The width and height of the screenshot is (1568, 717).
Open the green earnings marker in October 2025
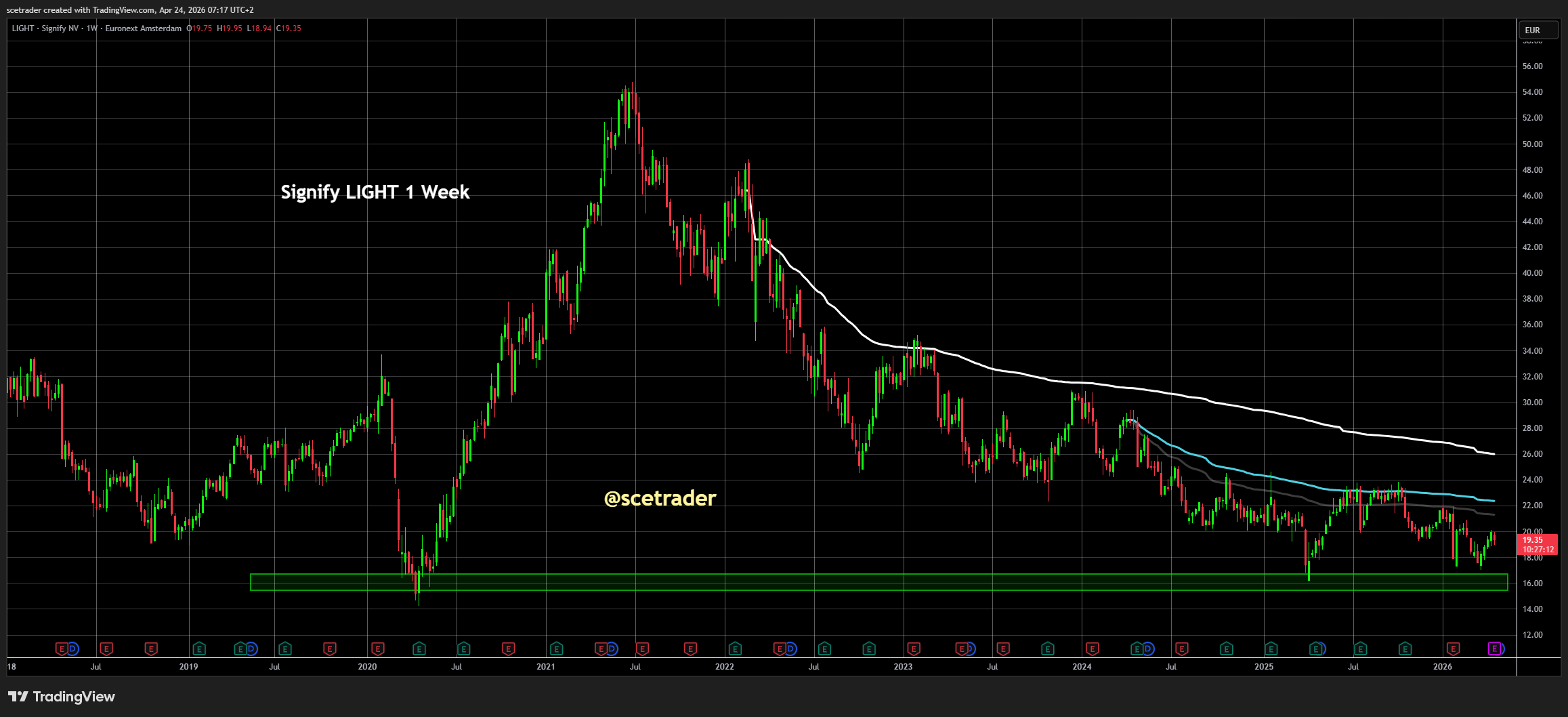pyautogui.click(x=1405, y=649)
